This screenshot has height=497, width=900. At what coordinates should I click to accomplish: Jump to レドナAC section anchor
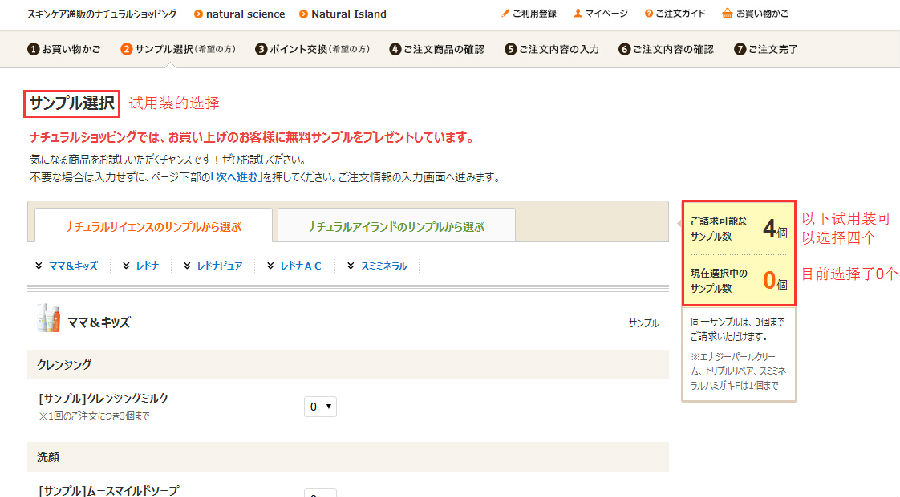(297, 266)
